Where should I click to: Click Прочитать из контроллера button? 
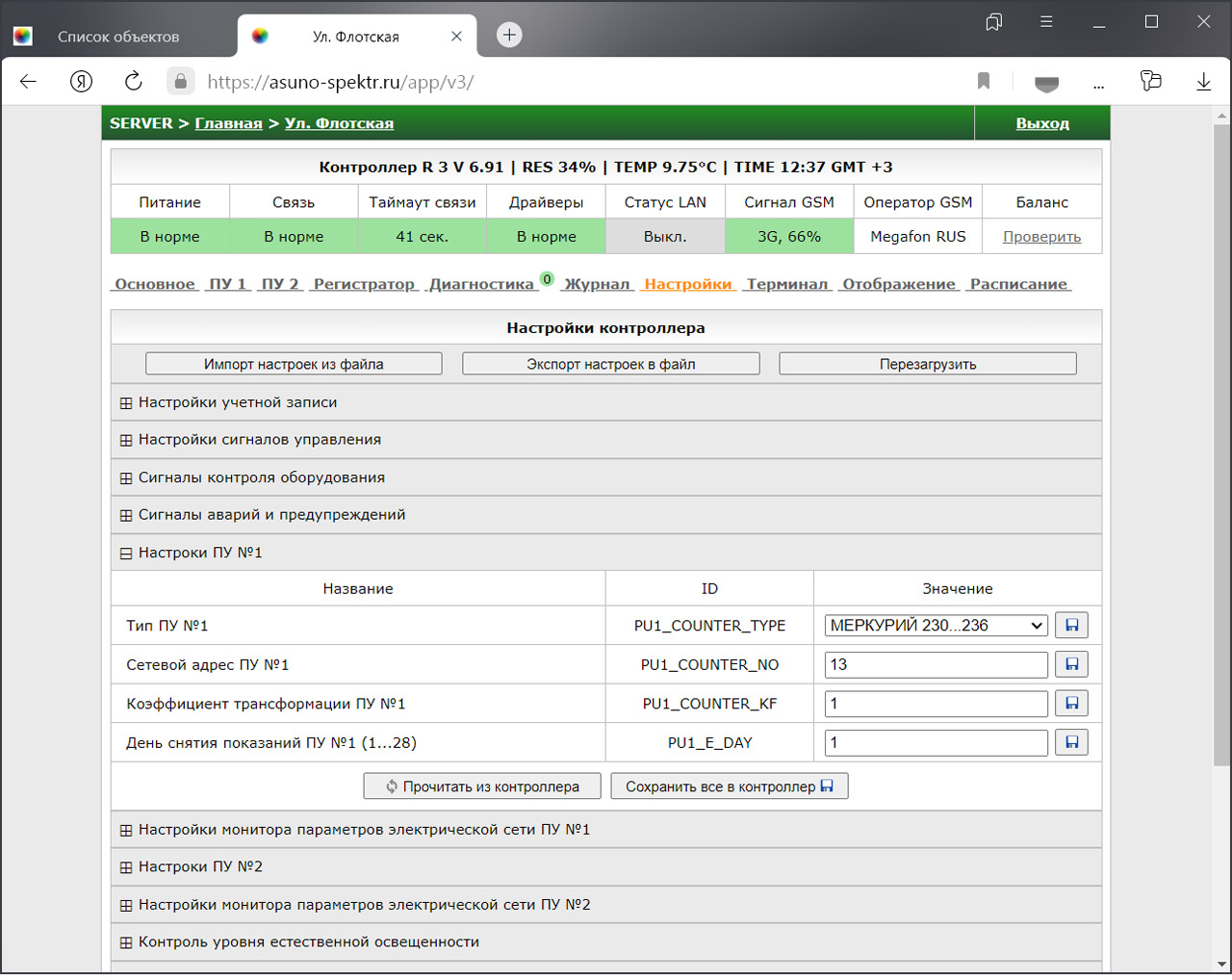(x=482, y=787)
